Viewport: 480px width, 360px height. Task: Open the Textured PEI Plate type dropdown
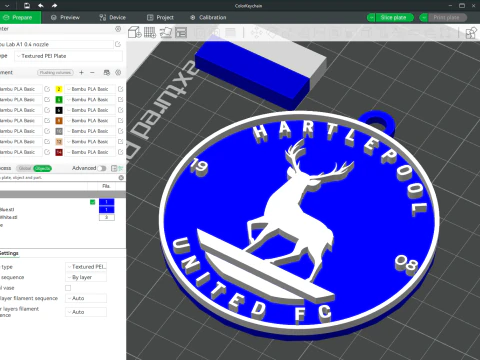point(69,56)
